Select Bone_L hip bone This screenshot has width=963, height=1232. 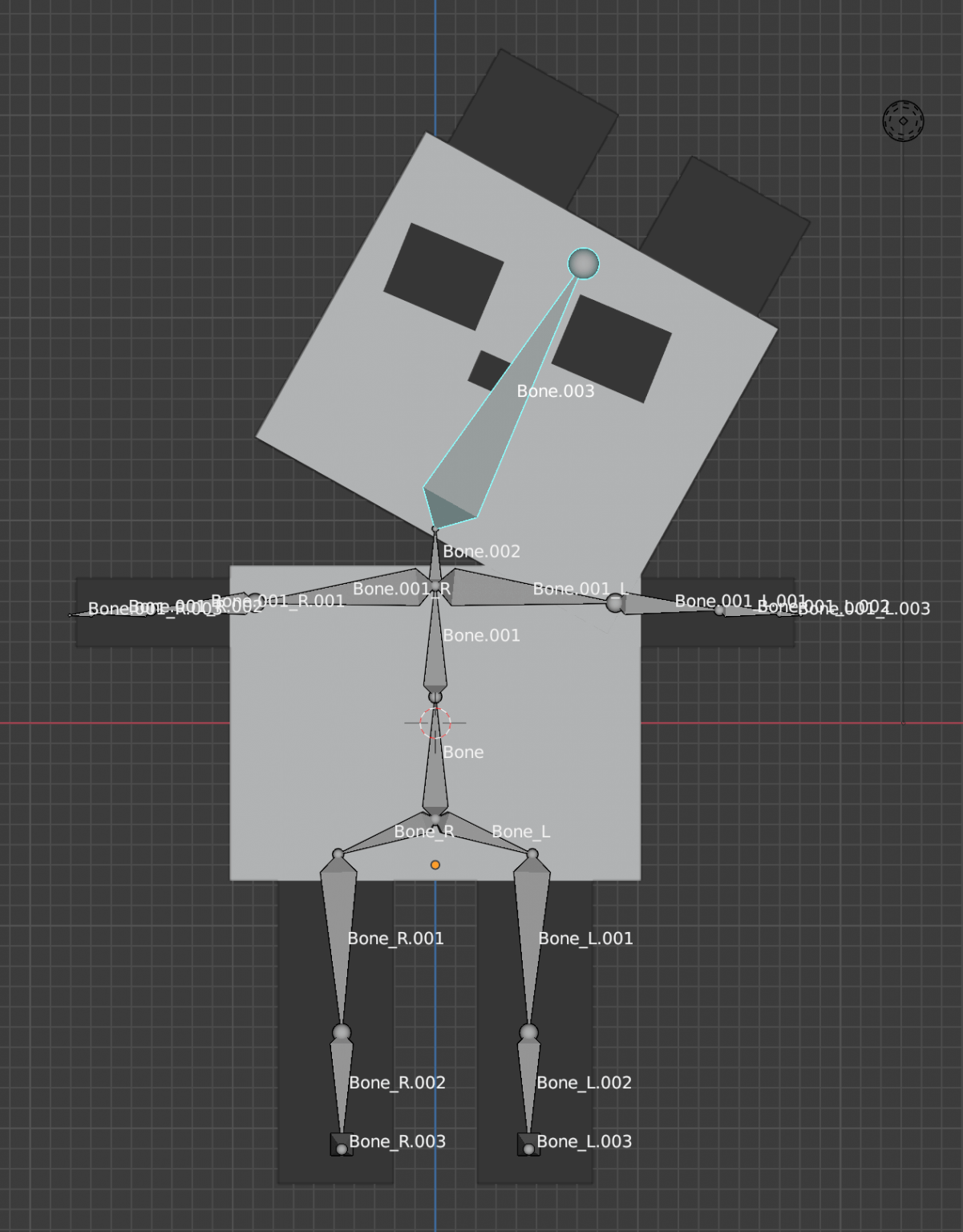[489, 834]
